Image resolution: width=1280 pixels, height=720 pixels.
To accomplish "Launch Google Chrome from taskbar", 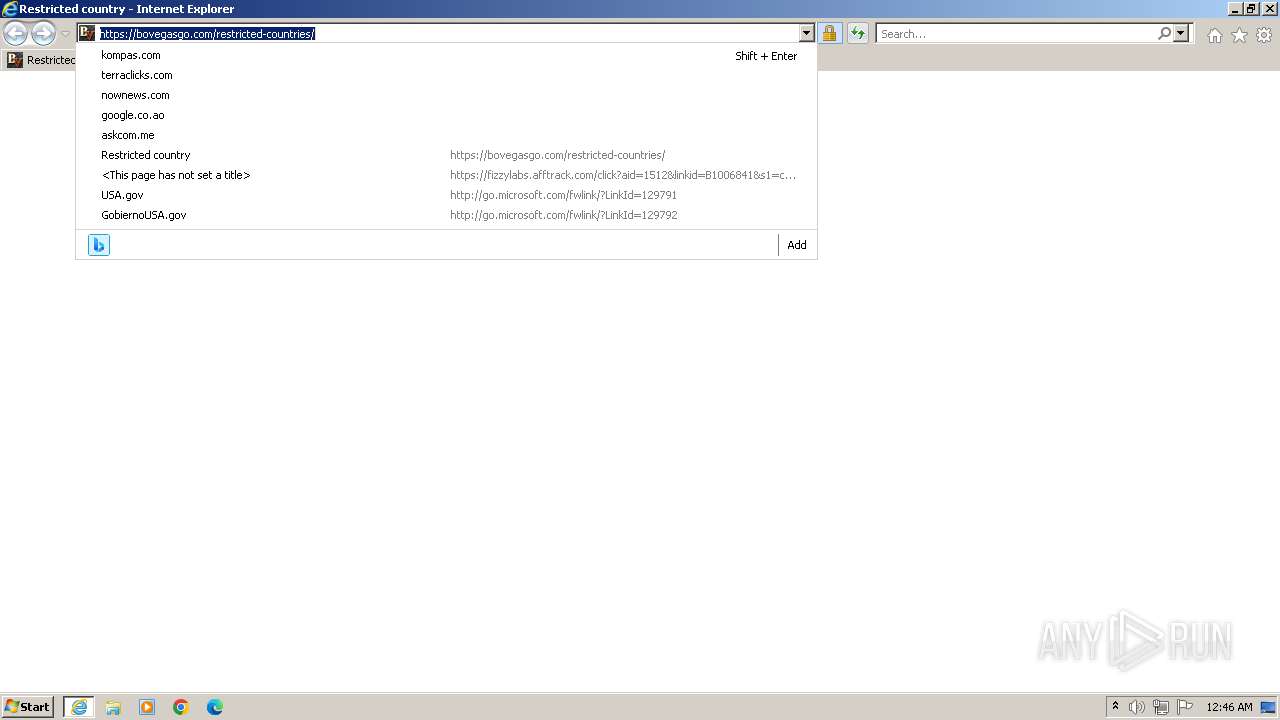I will click(181, 707).
